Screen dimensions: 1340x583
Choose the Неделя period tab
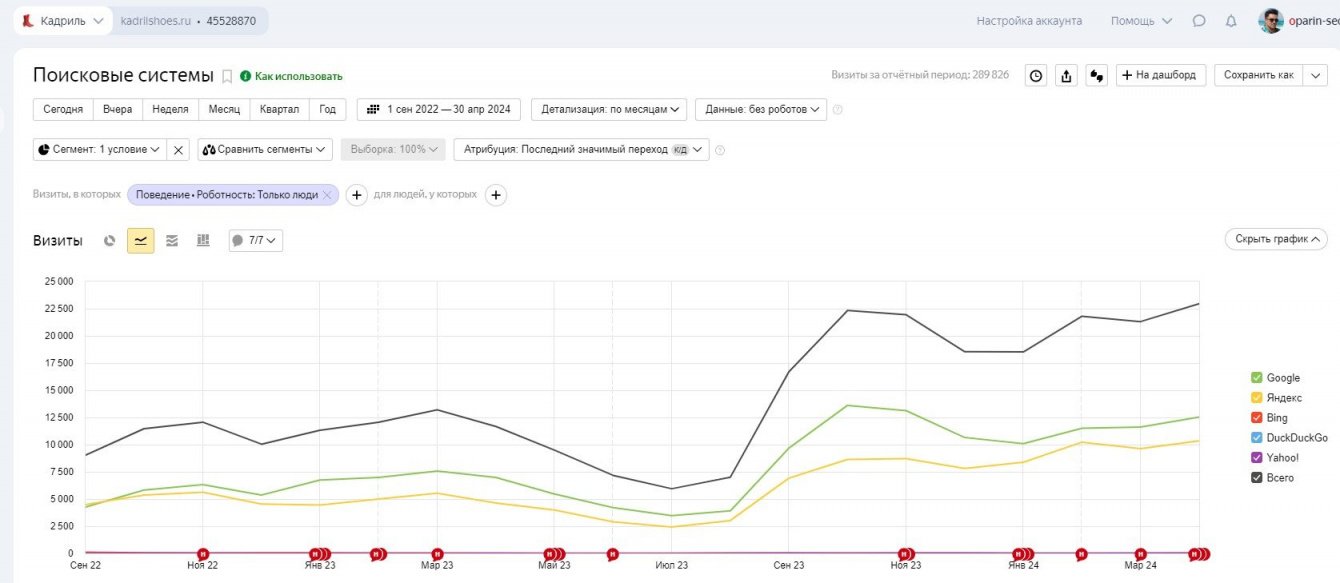click(x=170, y=109)
